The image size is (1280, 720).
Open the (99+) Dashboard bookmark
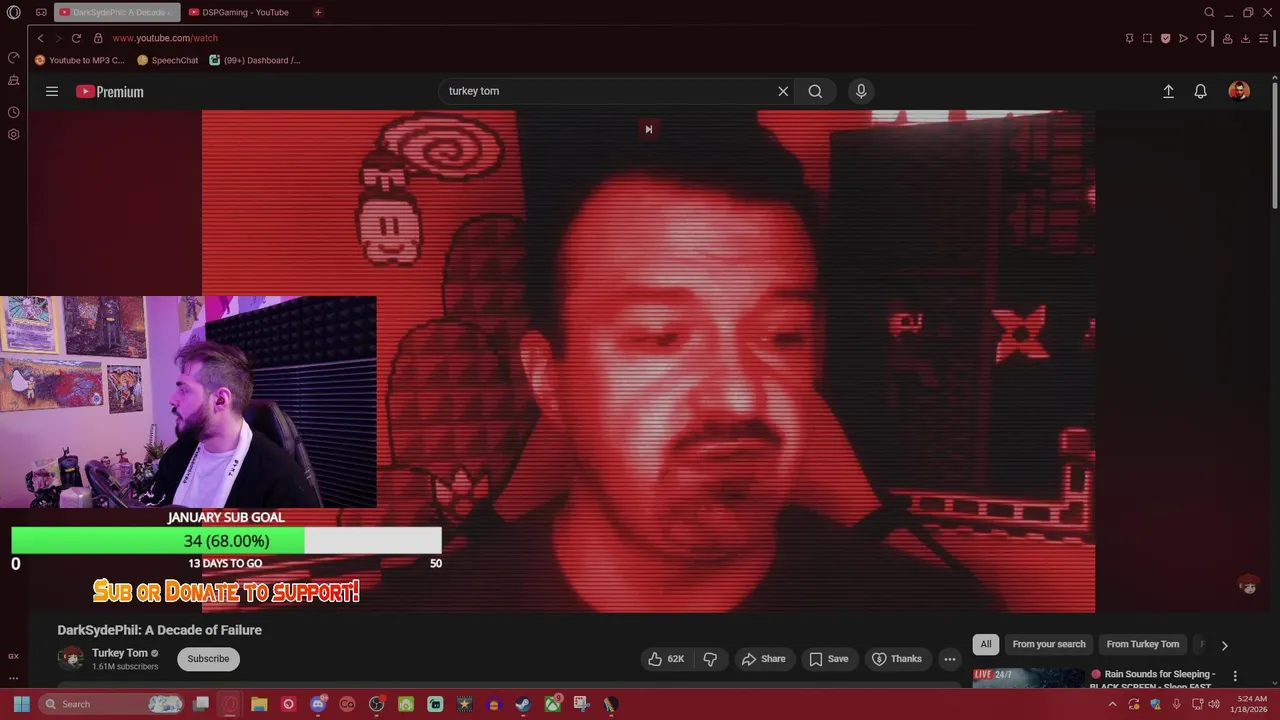tap(254, 60)
